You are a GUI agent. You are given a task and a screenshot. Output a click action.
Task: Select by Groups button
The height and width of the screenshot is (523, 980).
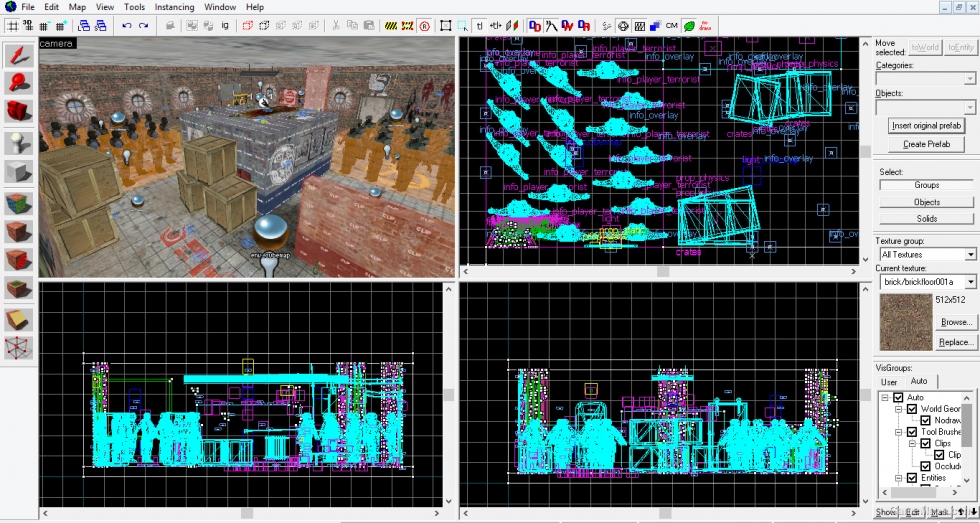tap(926, 185)
